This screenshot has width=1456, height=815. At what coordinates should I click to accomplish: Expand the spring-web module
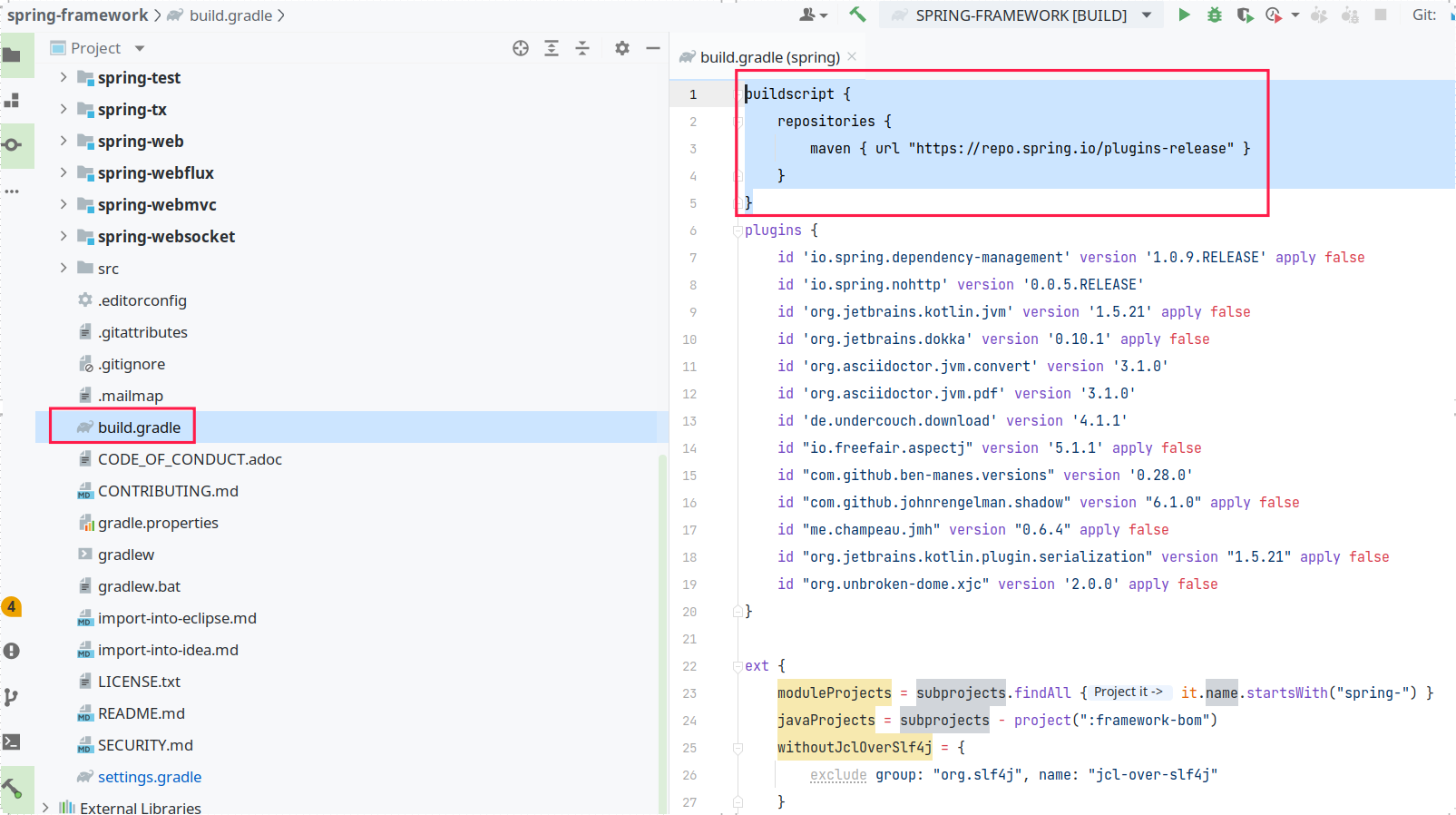pos(64,141)
